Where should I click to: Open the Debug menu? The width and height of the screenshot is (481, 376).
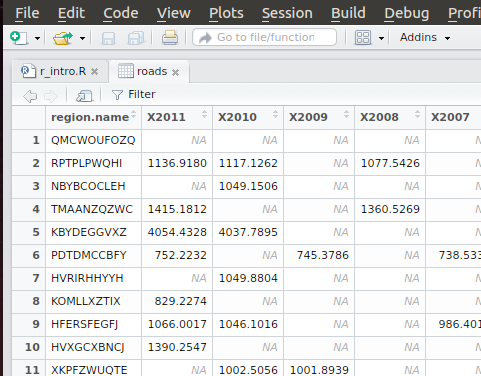[x=407, y=13]
